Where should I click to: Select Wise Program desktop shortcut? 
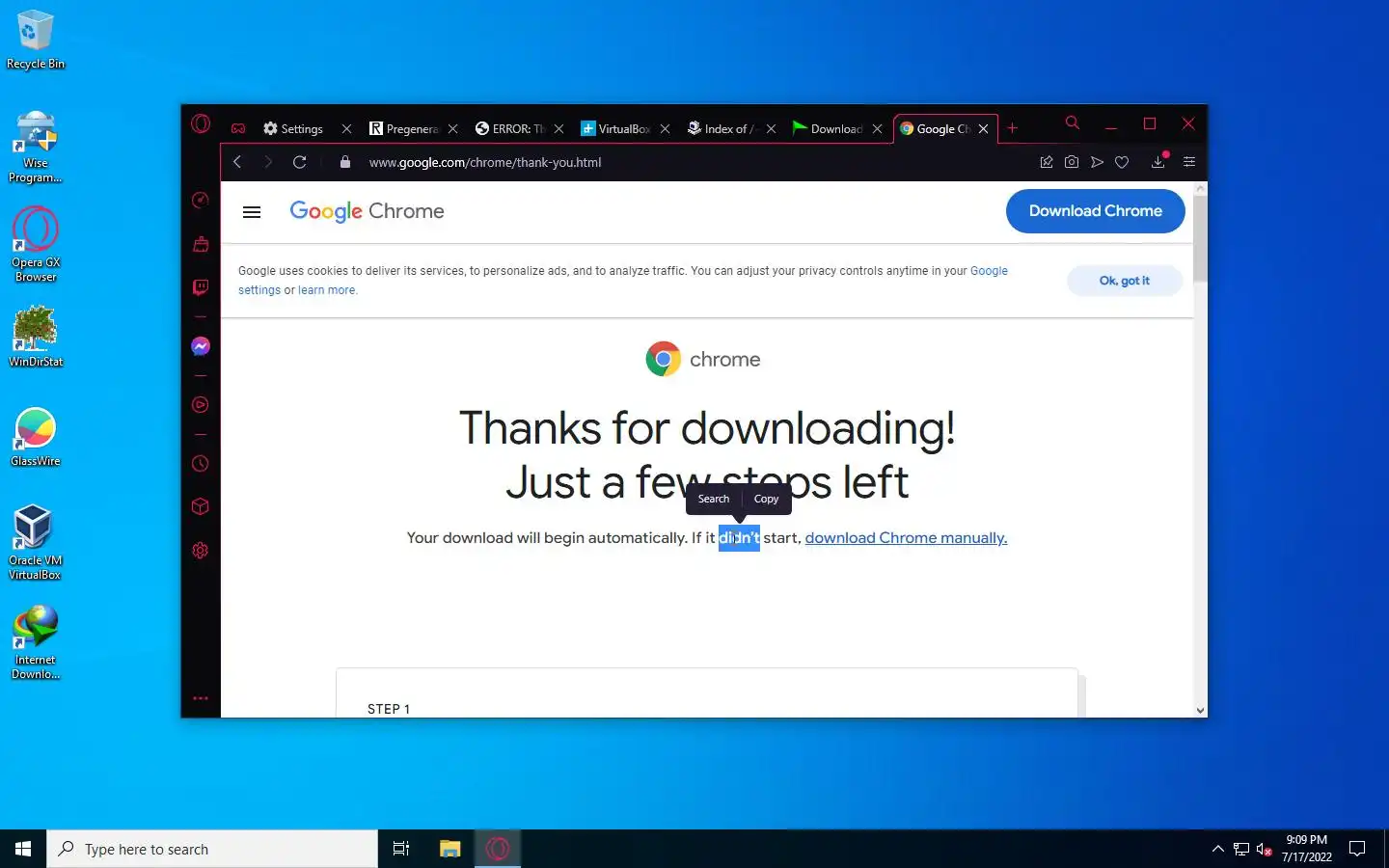point(36,147)
